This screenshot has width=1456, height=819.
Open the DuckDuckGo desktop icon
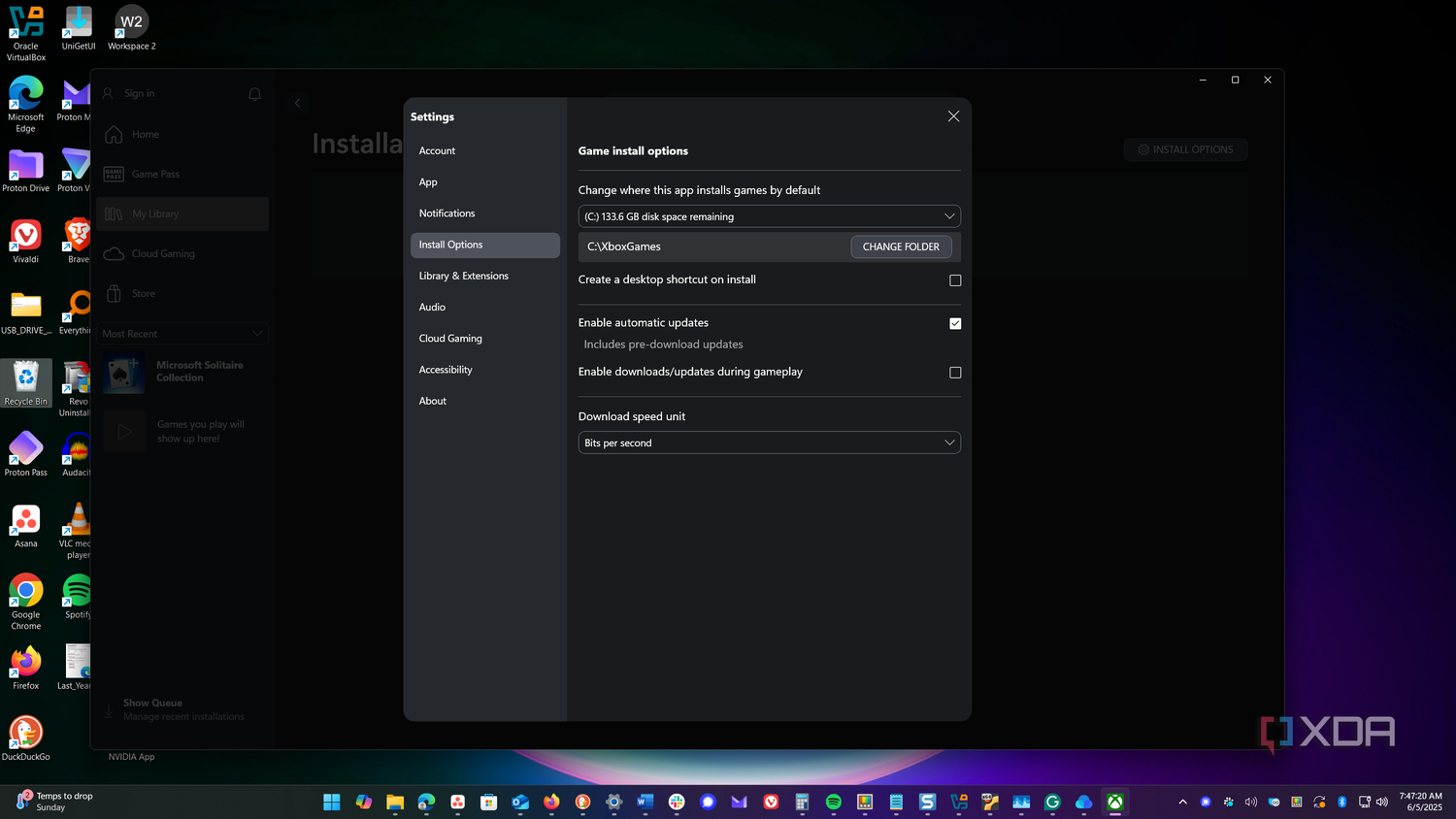coord(26,738)
